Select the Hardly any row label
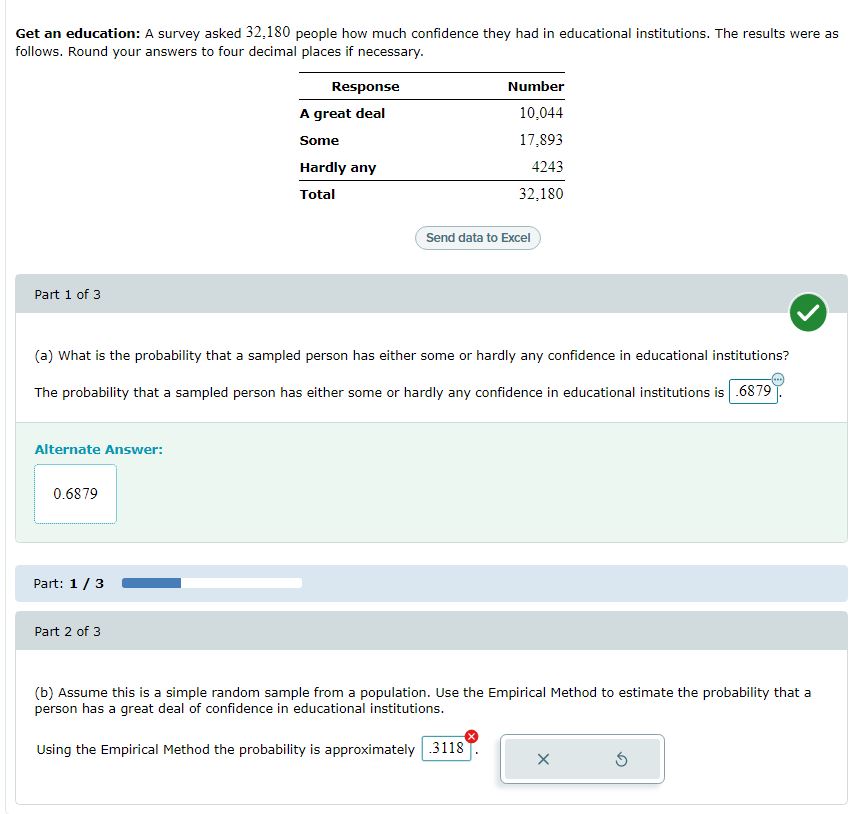Viewport: 852px width, 814px height. pyautogui.click(x=337, y=167)
